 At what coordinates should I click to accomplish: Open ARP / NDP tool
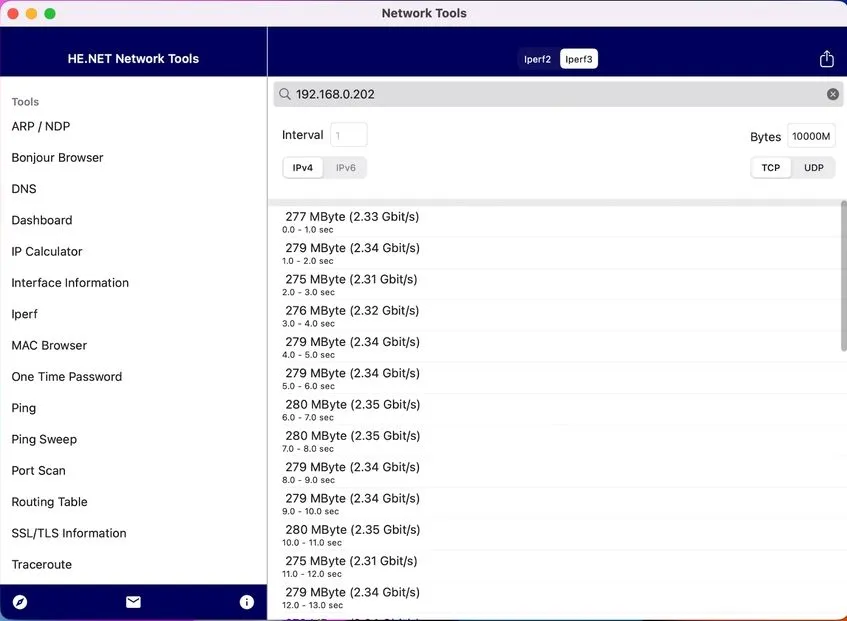(x=41, y=127)
